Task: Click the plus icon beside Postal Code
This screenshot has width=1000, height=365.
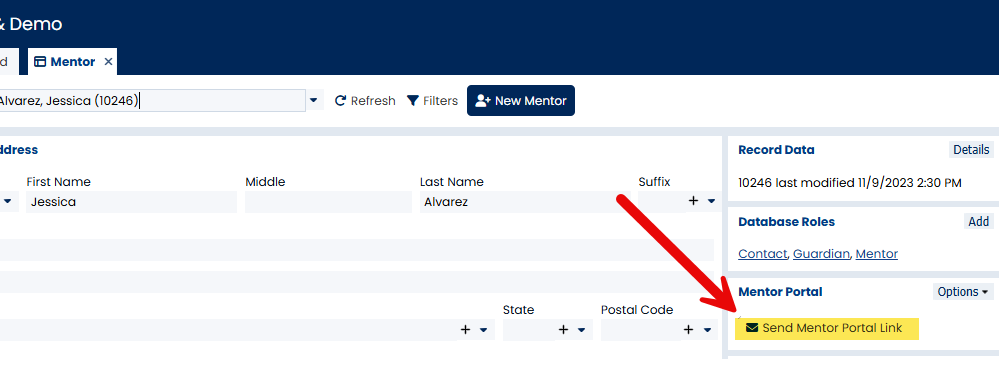Action: pyautogui.click(x=688, y=330)
